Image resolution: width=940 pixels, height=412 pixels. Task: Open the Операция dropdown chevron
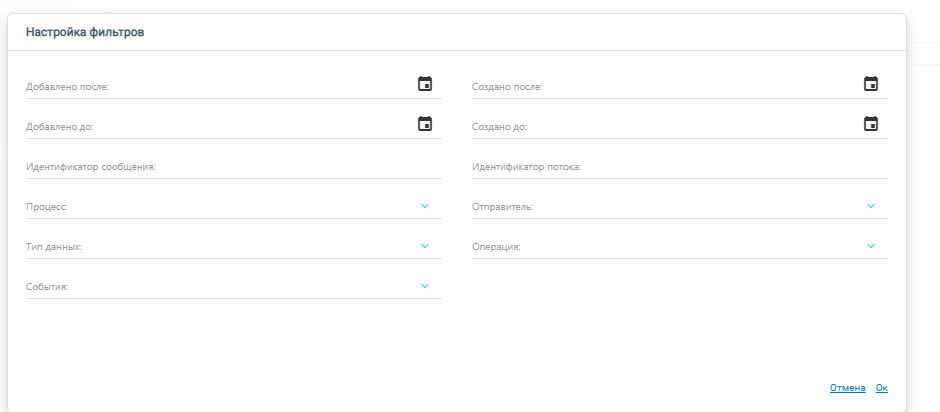[x=871, y=246]
